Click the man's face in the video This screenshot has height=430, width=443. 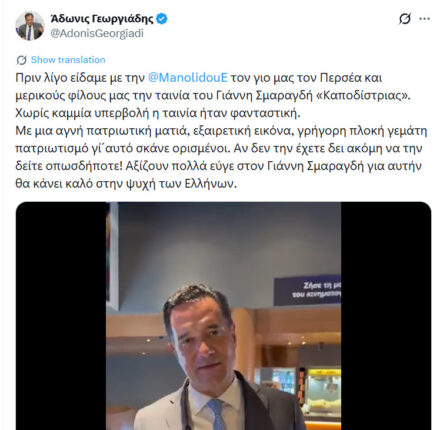point(203,343)
